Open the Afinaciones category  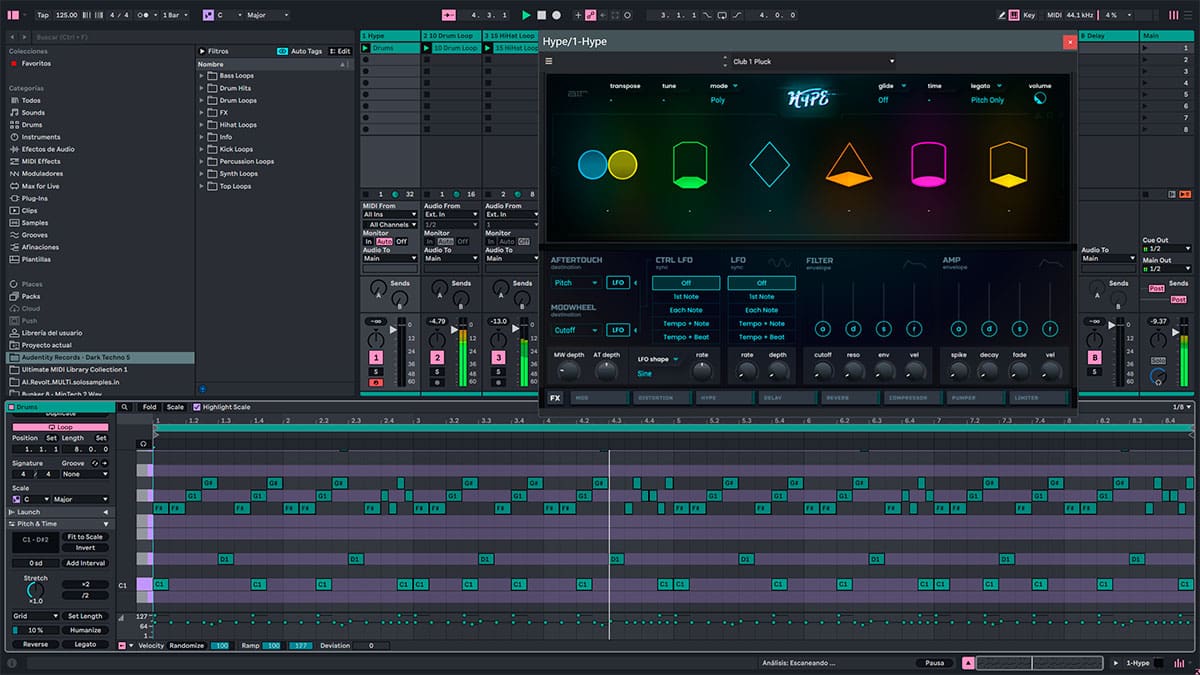pyautogui.click(x=40, y=247)
